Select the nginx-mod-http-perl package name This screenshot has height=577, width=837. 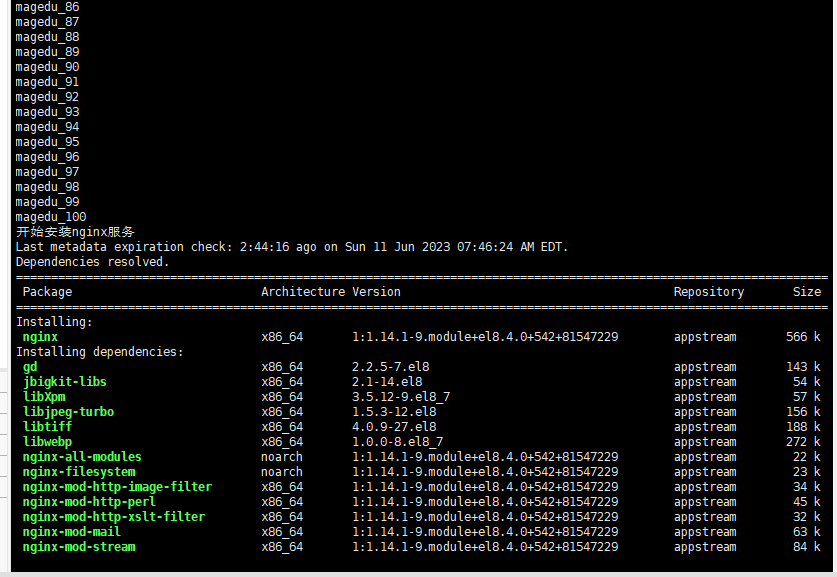[x=89, y=502]
